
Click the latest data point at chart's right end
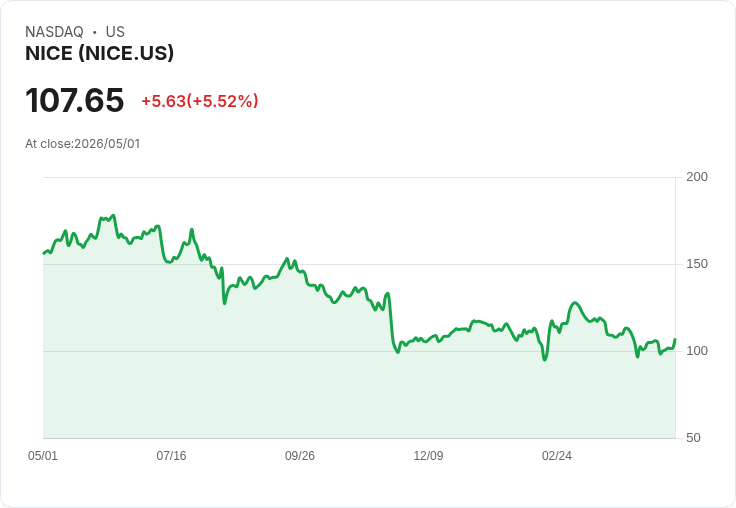[675, 339]
